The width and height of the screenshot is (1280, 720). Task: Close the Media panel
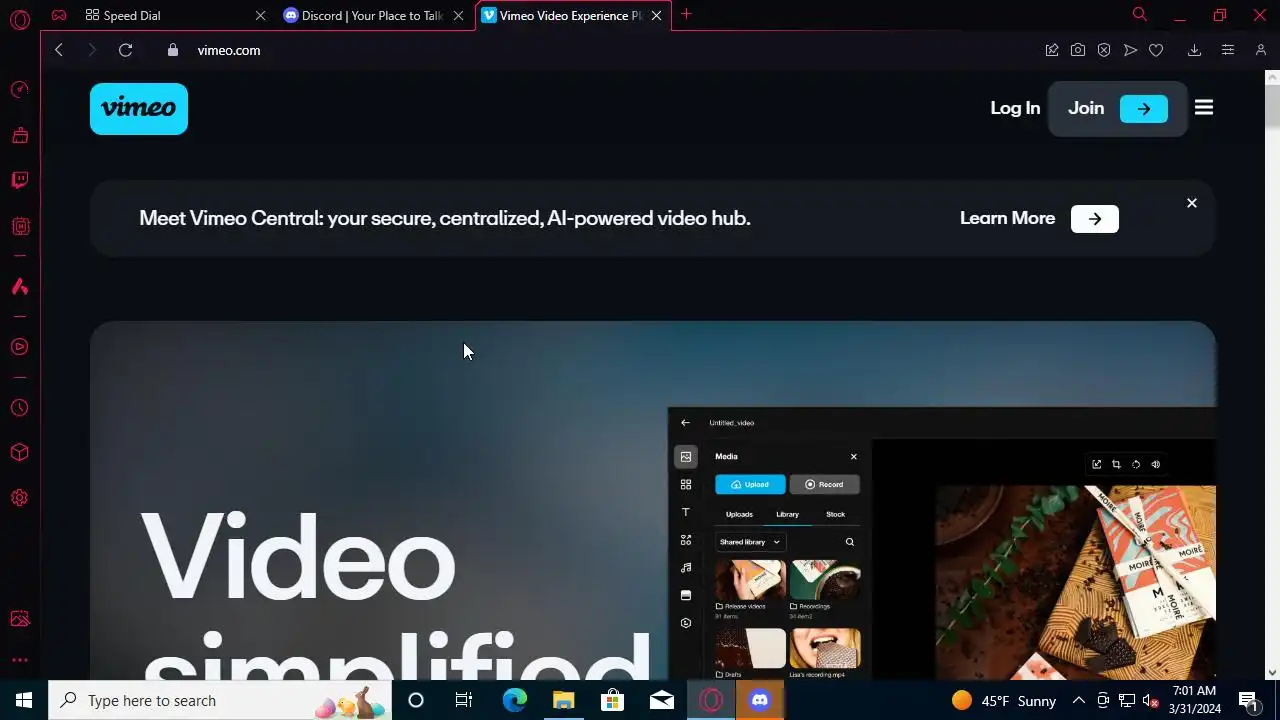point(853,456)
